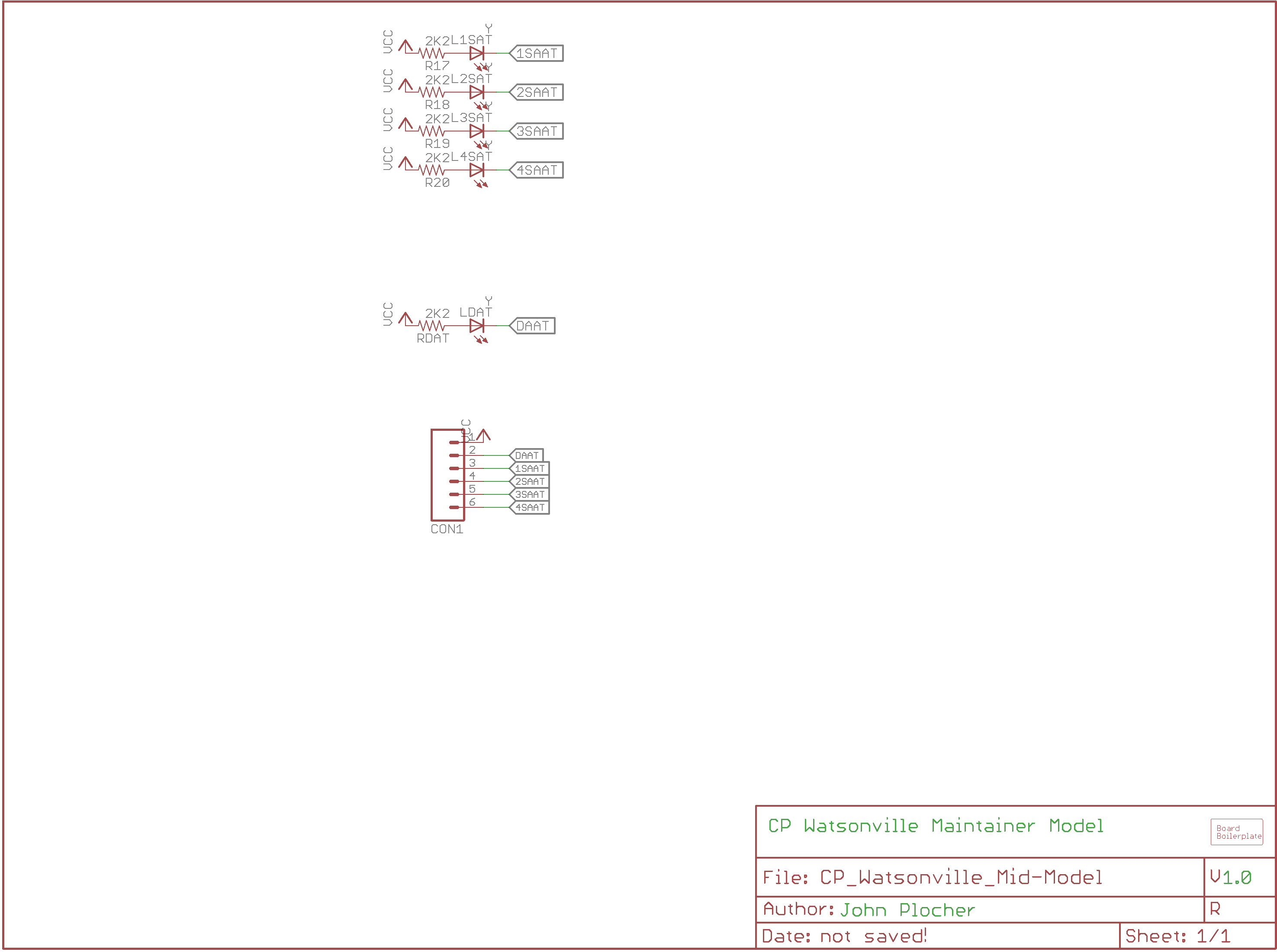This screenshot has height=952, width=1277.
Task: Select 4SAAT net label on CON1 pin 6
Action: 530,508
